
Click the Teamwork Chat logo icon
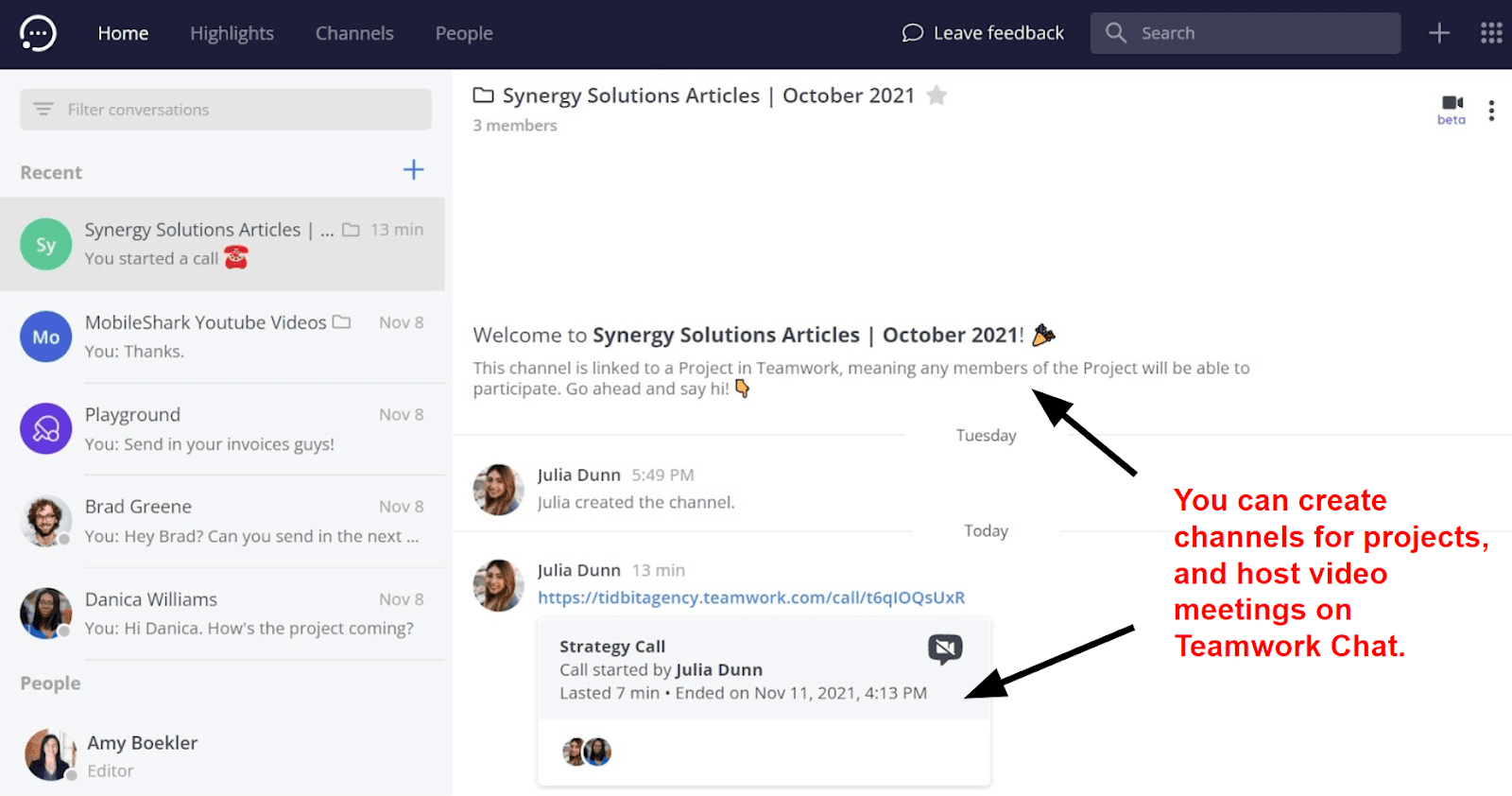coord(38,33)
